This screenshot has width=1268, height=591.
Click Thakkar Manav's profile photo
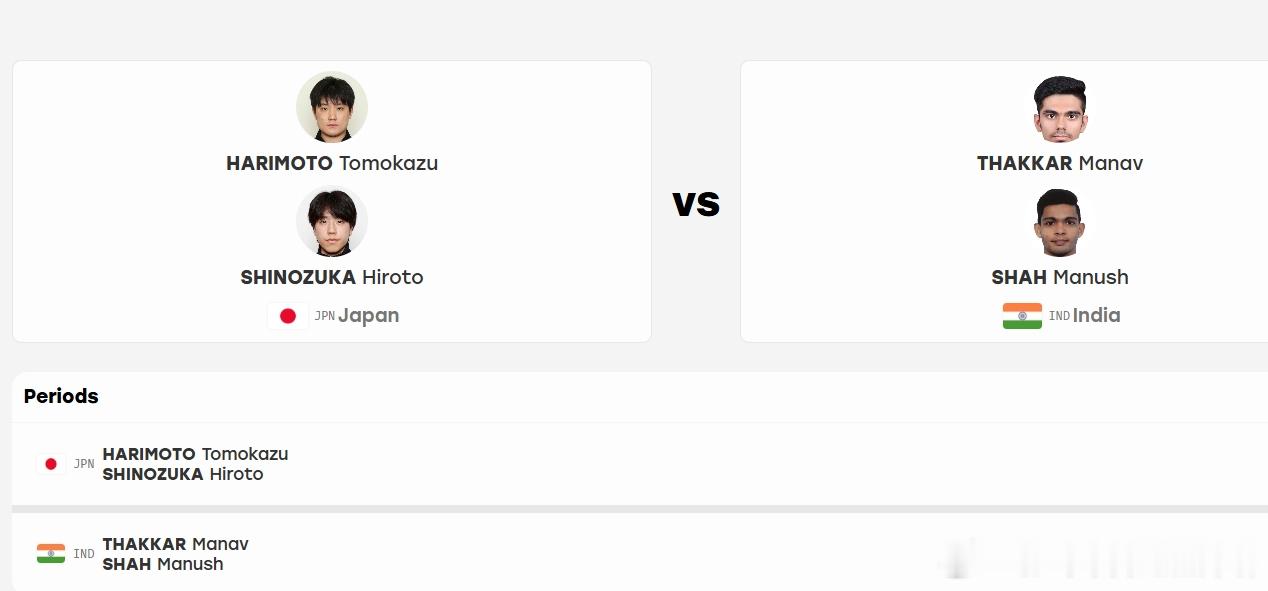tap(1060, 107)
